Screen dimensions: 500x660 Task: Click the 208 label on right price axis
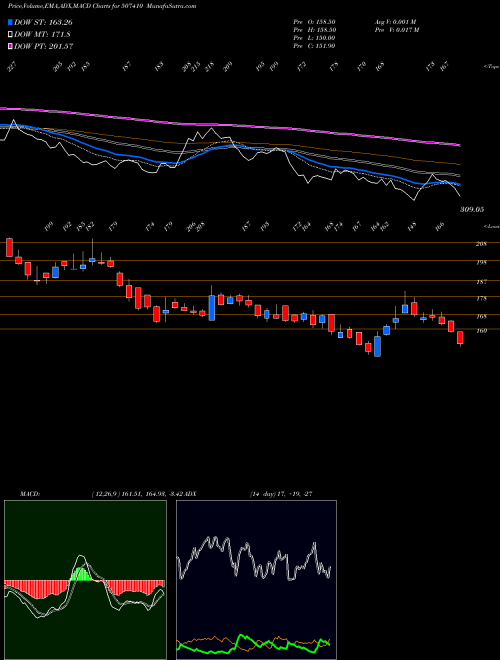(481, 244)
